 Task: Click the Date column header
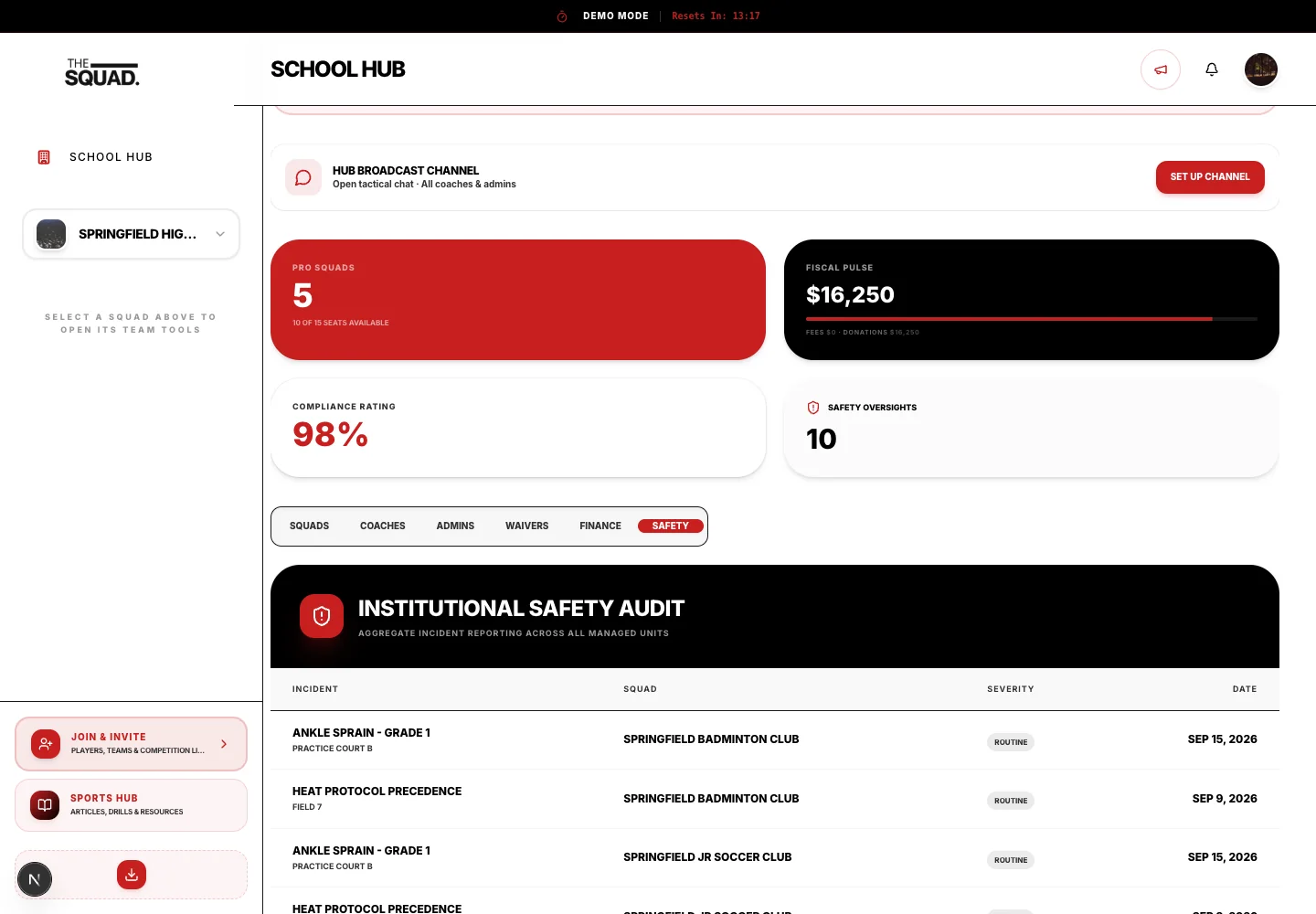coord(1245,689)
